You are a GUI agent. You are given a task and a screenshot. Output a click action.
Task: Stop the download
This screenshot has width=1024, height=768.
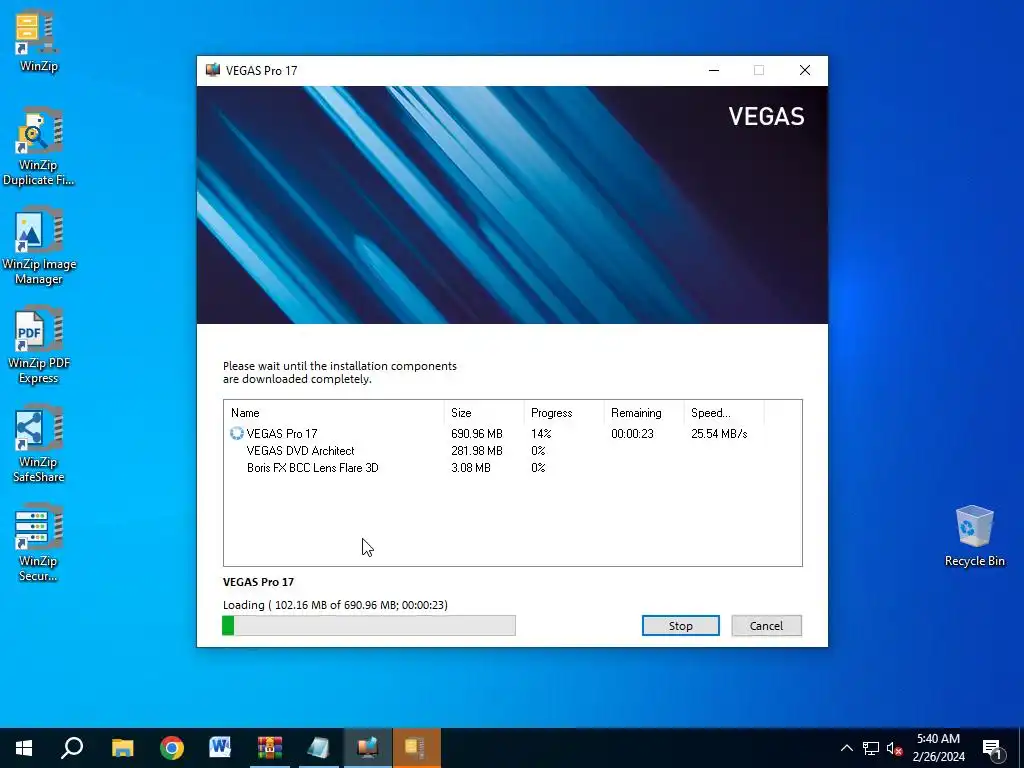(x=680, y=626)
